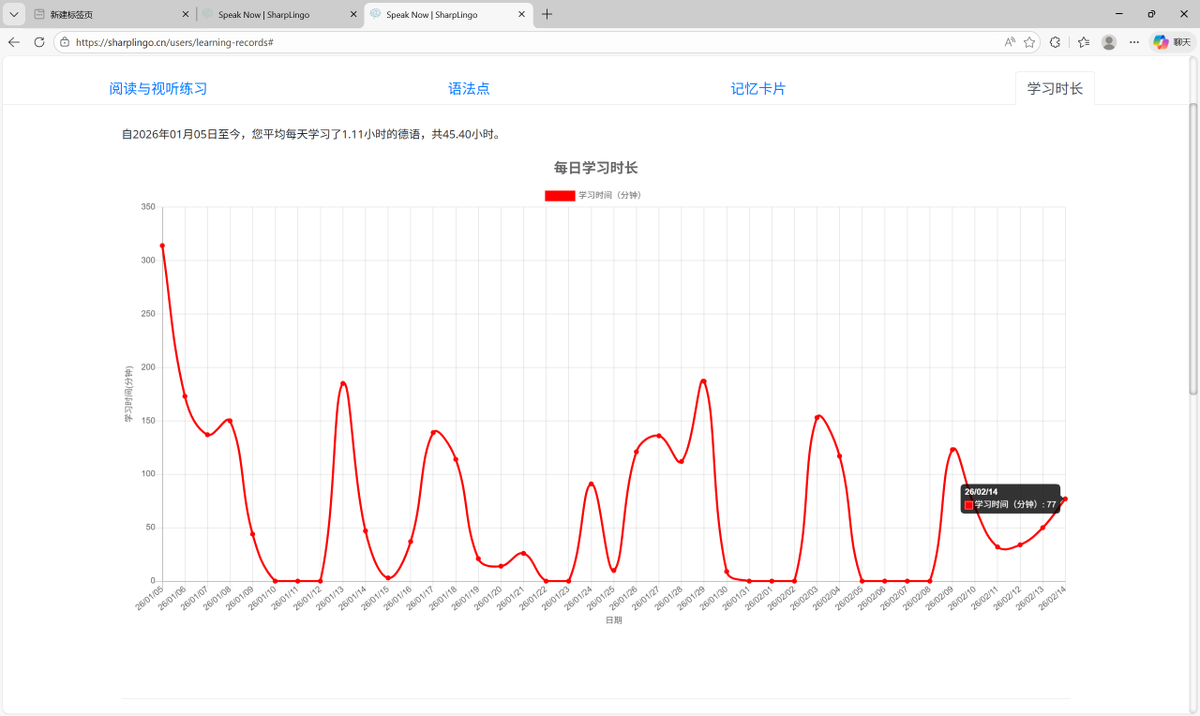Click the 200 y-axis value
Viewport: 1200px width, 716px height.
(148, 367)
